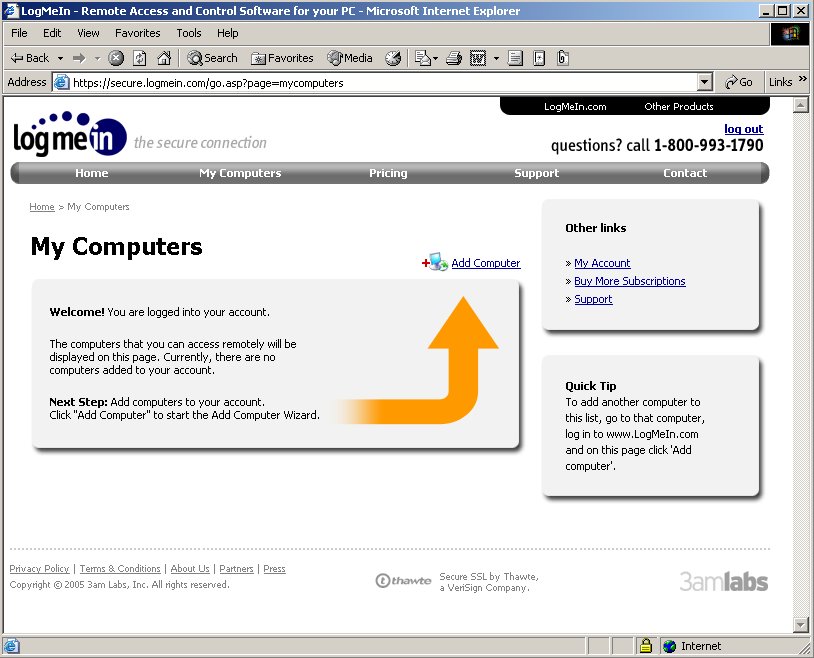Image resolution: width=814 pixels, height=658 pixels.
Task: Open LogMeIn.com in the black top strip
Action: click(x=575, y=106)
